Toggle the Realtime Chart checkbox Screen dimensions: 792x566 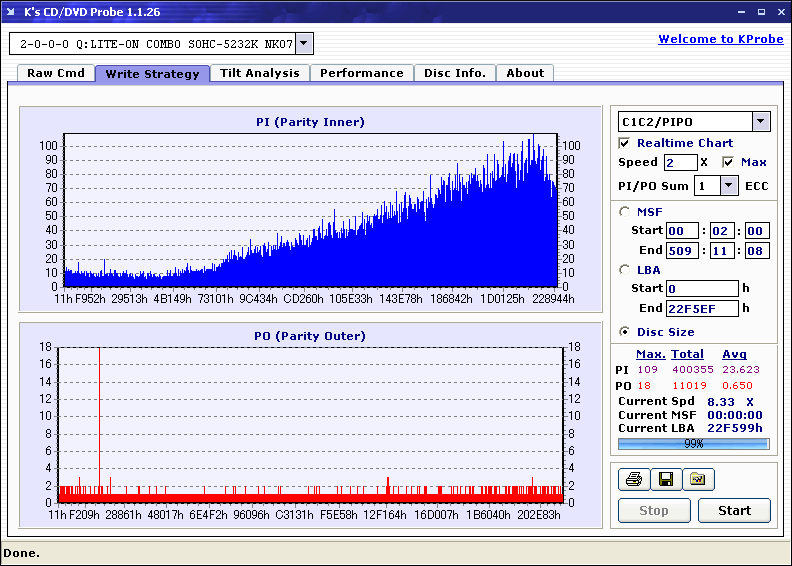click(625, 143)
